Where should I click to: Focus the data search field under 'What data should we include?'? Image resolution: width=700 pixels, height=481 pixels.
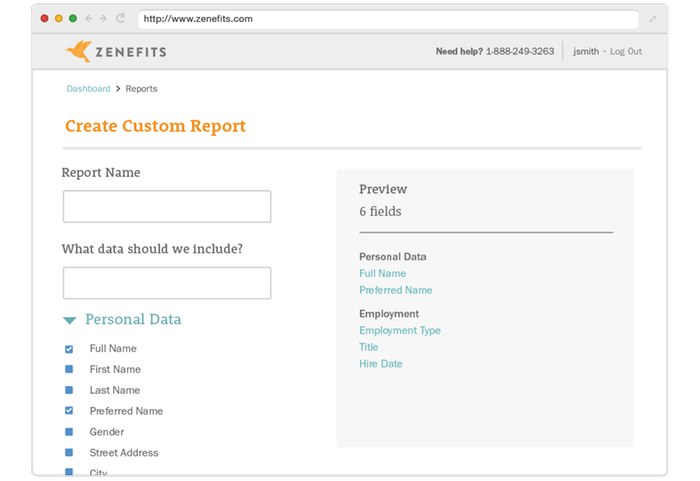tap(167, 283)
